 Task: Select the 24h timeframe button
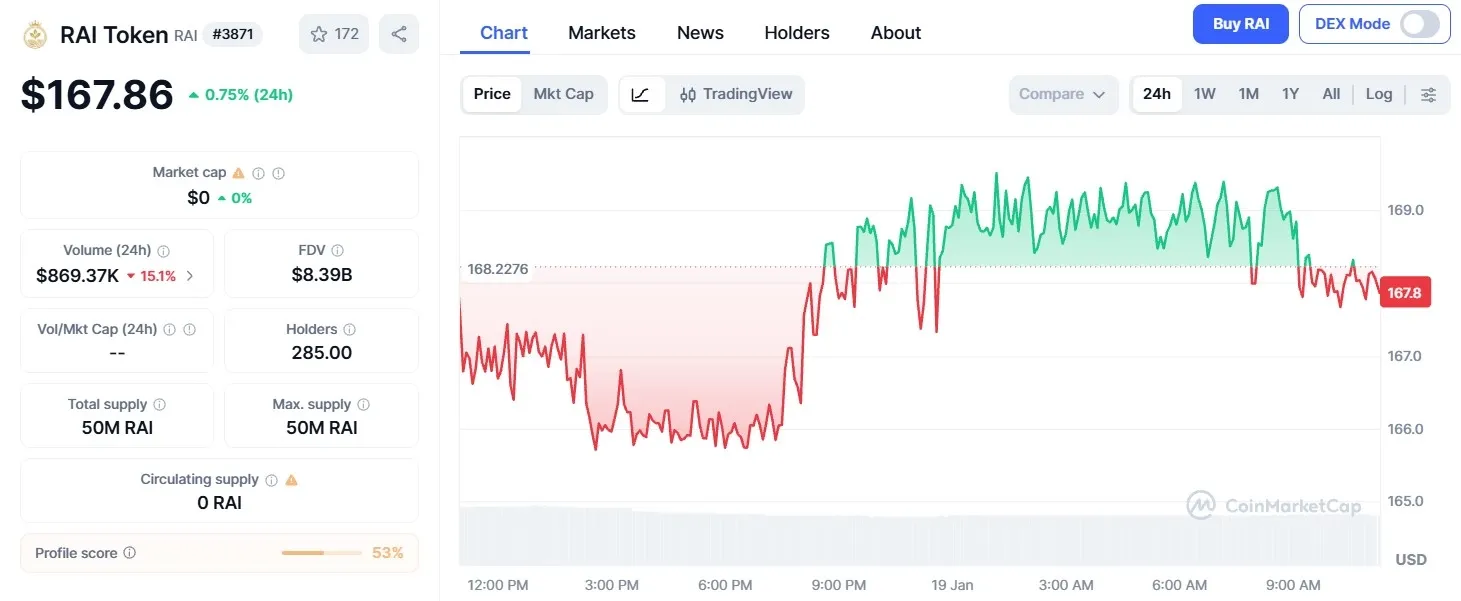[1157, 94]
